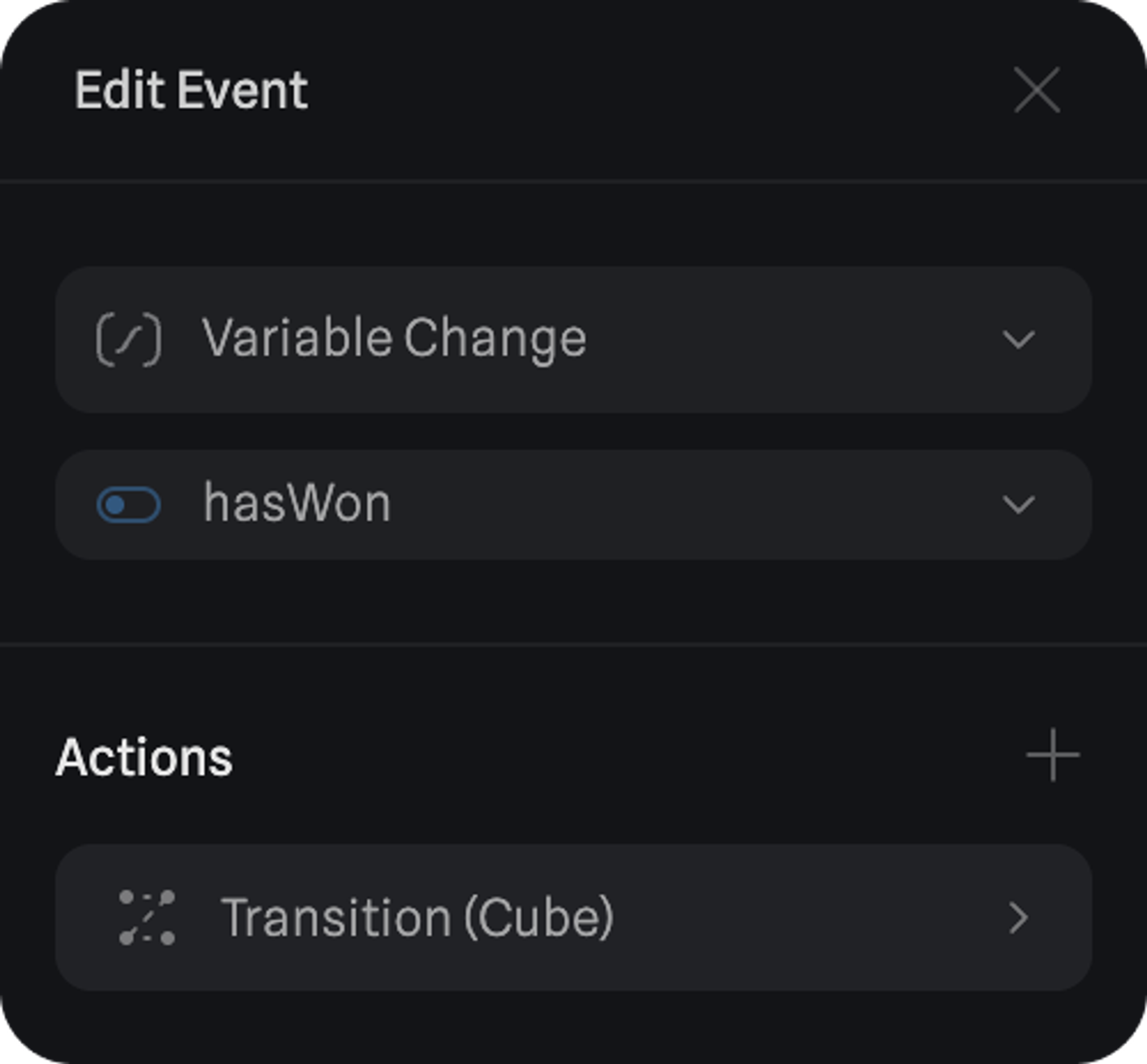The image size is (1147, 1064).
Task: Click the Transition nodes icon
Action: (x=147, y=918)
